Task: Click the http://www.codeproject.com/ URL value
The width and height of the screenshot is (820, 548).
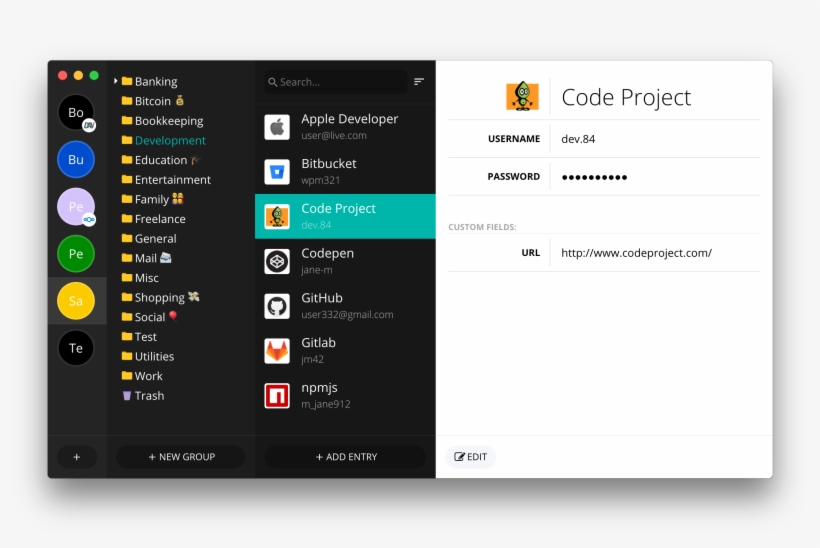Action: (636, 253)
